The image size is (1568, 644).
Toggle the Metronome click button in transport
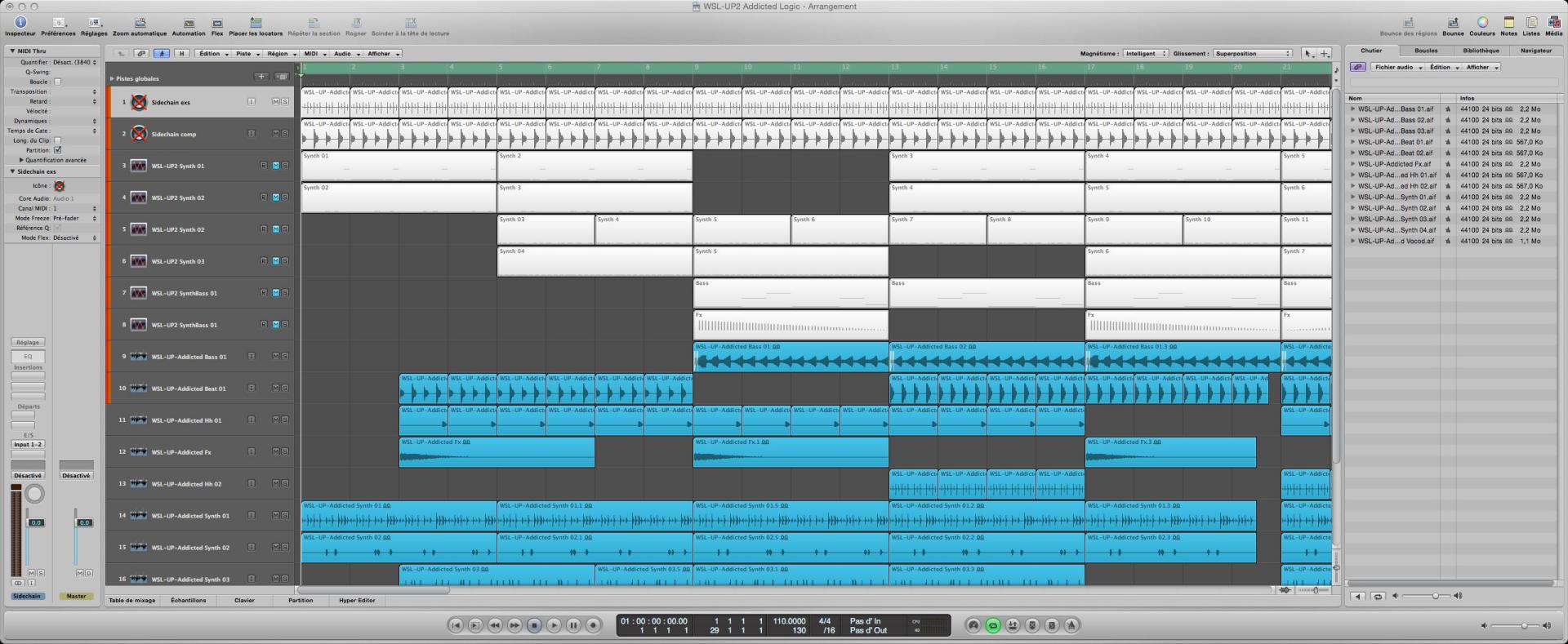[1071, 625]
